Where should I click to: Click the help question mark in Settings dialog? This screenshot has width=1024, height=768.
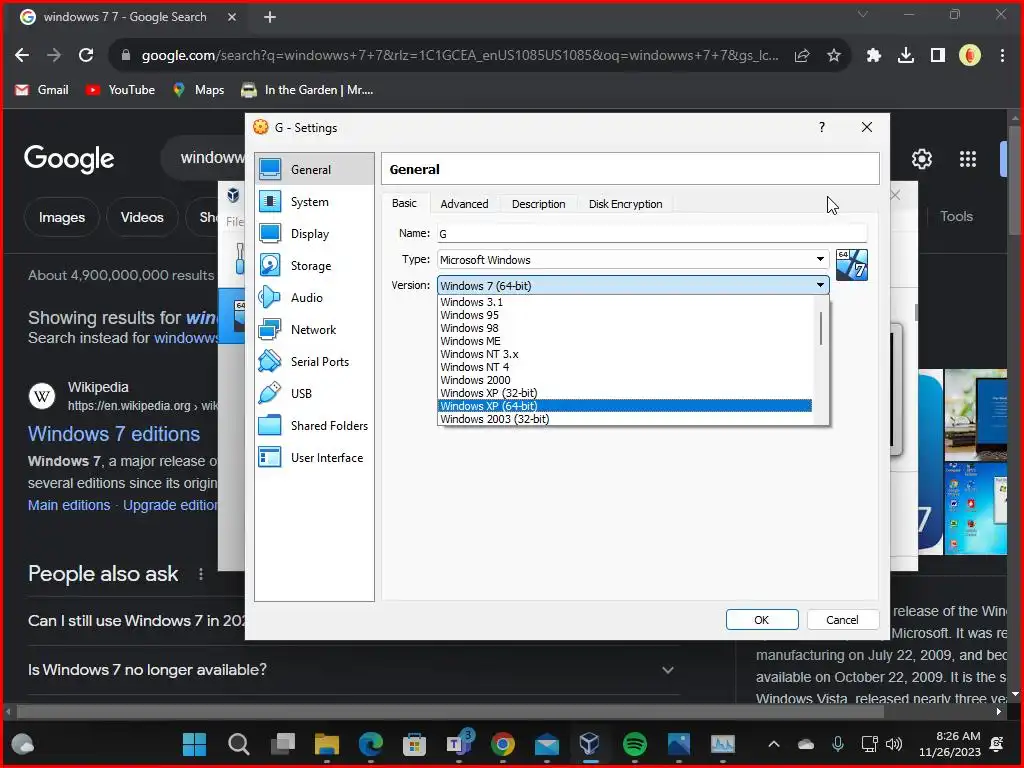point(822,127)
